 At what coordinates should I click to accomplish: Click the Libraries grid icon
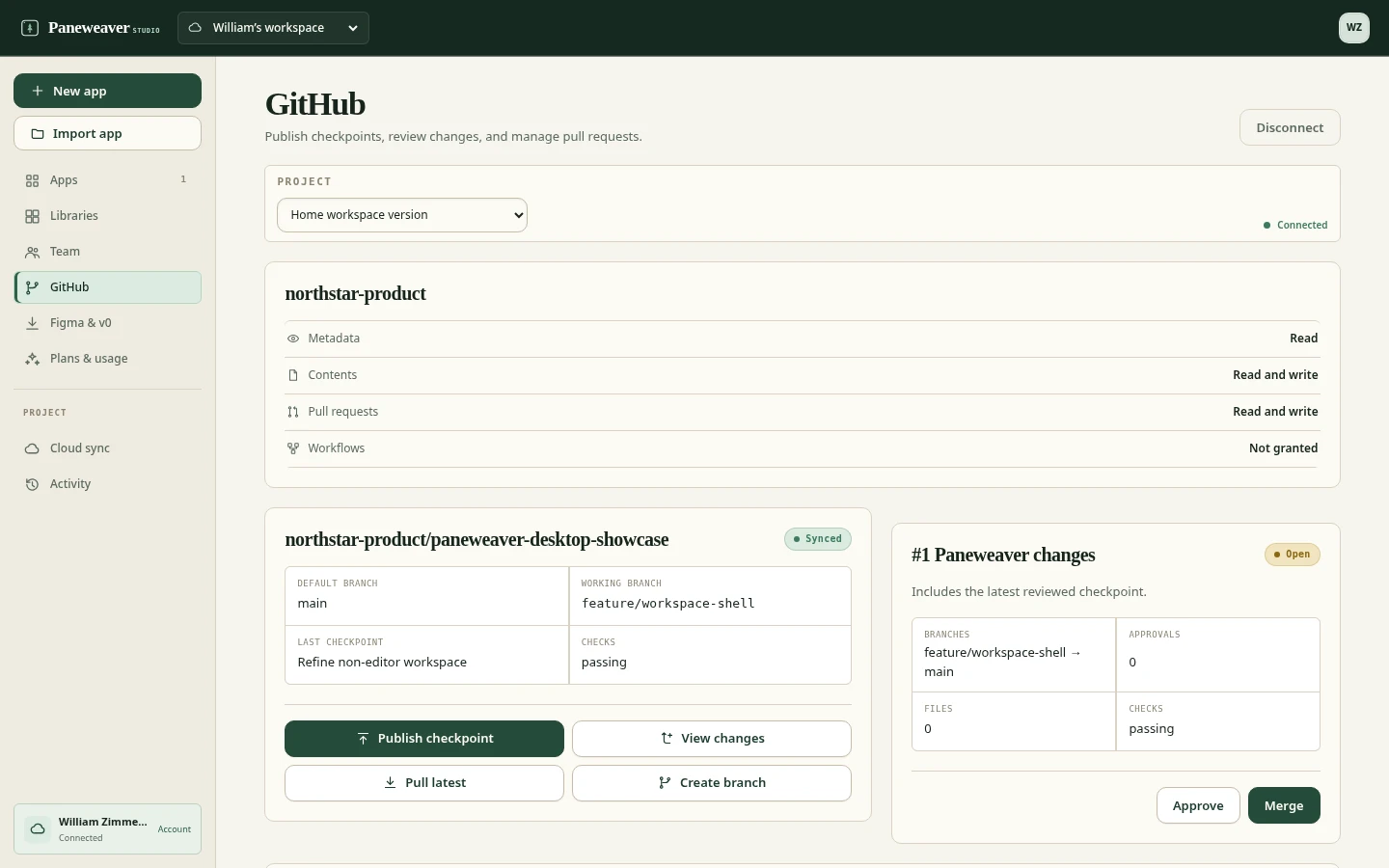click(32, 216)
